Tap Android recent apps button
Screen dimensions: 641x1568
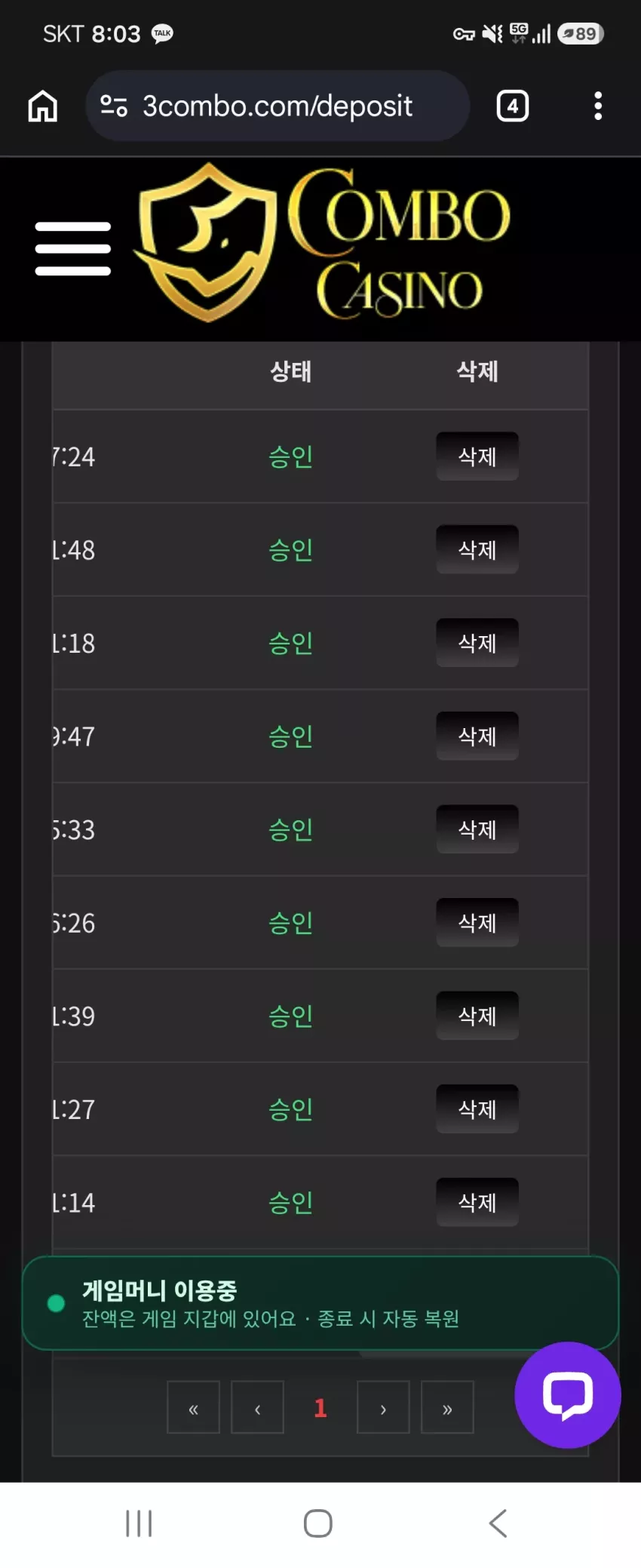tap(139, 1523)
